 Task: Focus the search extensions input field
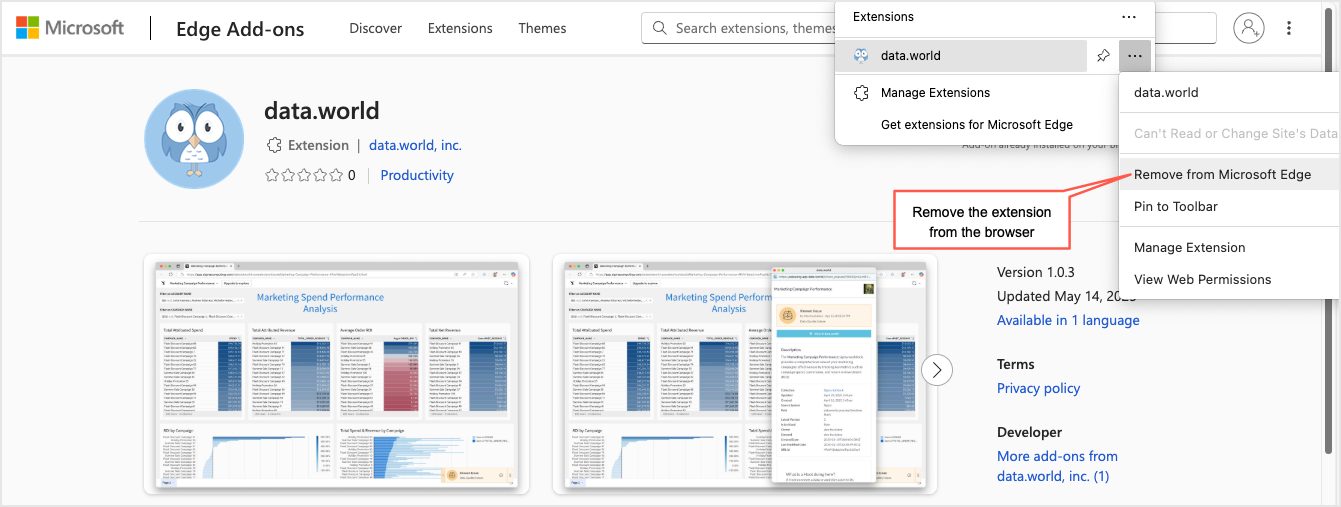tap(929, 28)
